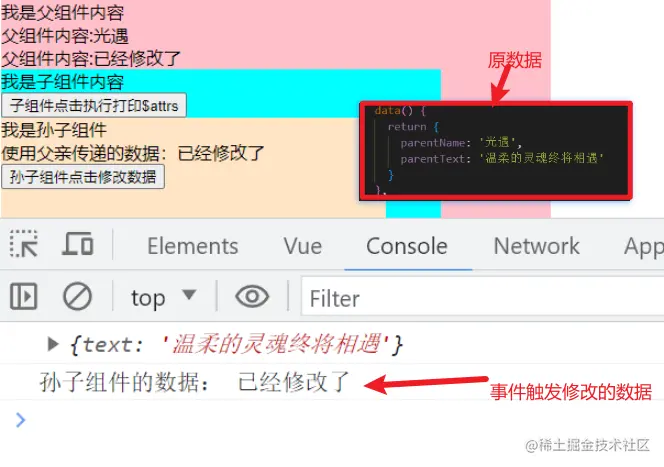Click the 孙子组件的数据 console log line
The width and height of the screenshot is (664, 467).
pos(195,382)
